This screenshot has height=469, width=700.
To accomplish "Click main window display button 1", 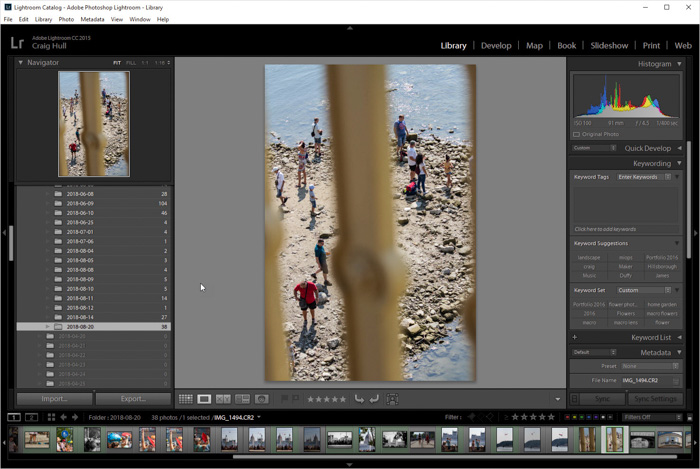I will coord(14,417).
